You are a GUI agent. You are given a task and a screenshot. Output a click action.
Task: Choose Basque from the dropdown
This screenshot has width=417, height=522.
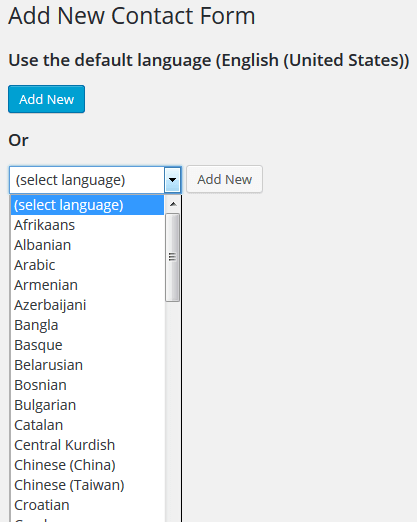click(x=88, y=345)
